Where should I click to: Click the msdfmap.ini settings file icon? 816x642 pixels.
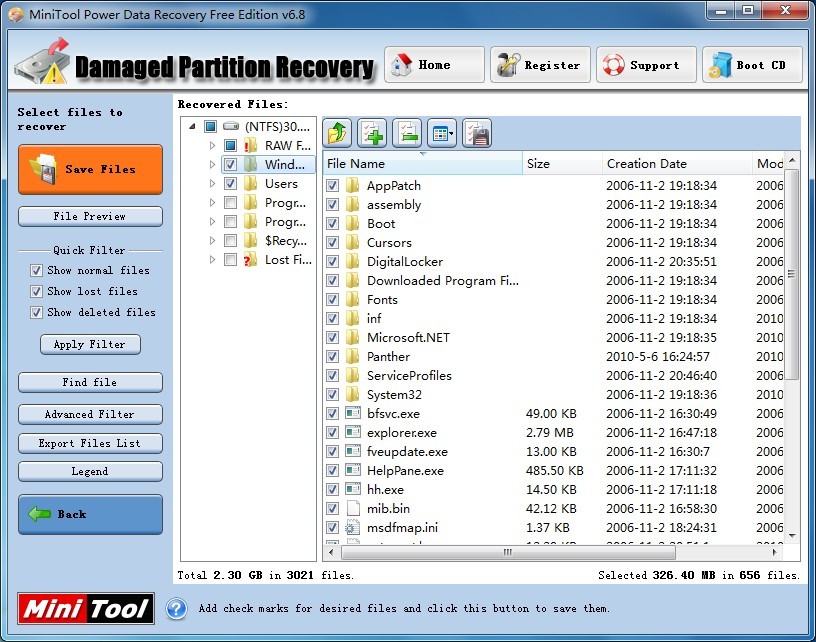tap(352, 528)
